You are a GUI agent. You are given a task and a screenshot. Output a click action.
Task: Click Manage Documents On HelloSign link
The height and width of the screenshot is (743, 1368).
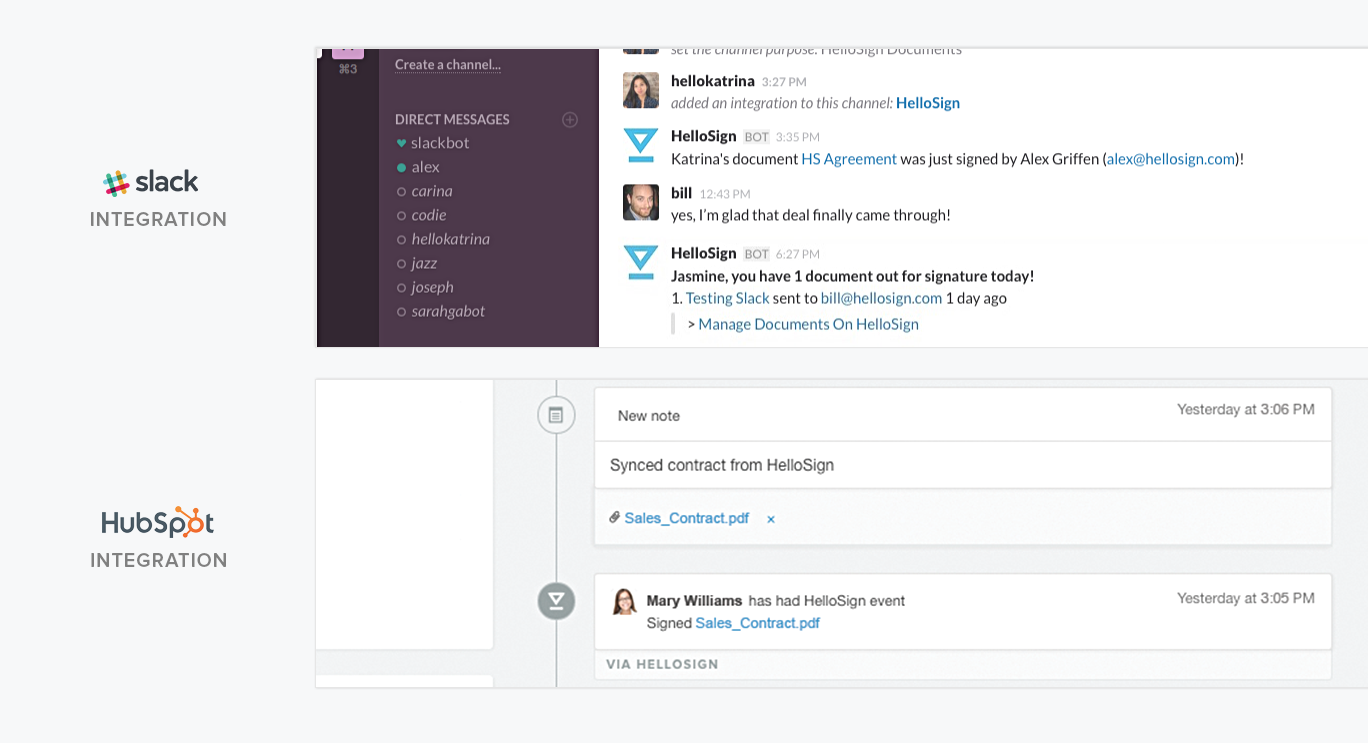tap(808, 324)
